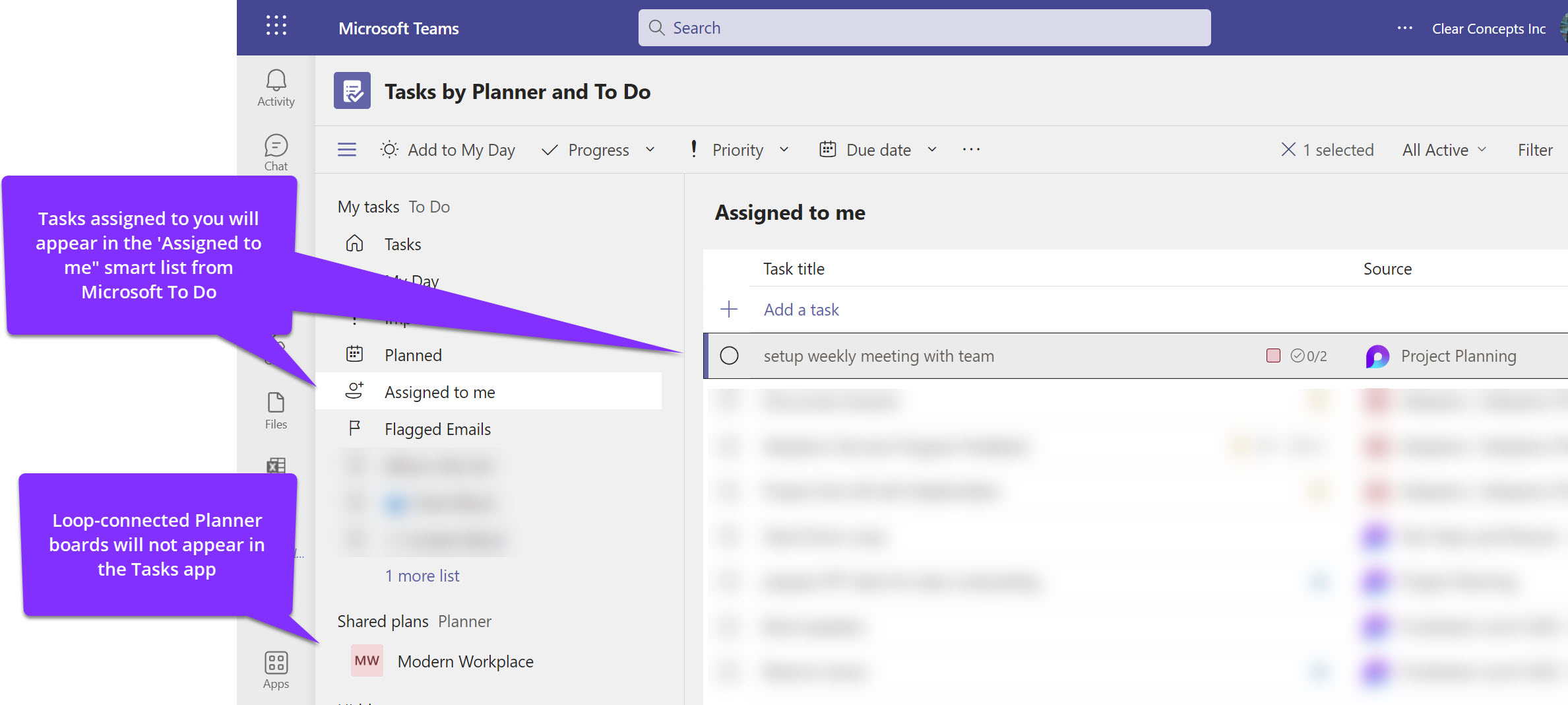Open the Chat section

pyautogui.click(x=276, y=152)
